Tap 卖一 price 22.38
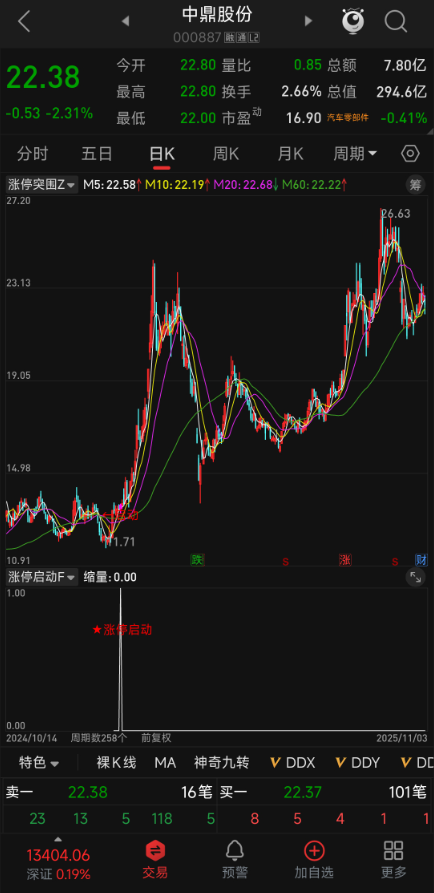The height and width of the screenshot is (893, 434). click(x=88, y=792)
